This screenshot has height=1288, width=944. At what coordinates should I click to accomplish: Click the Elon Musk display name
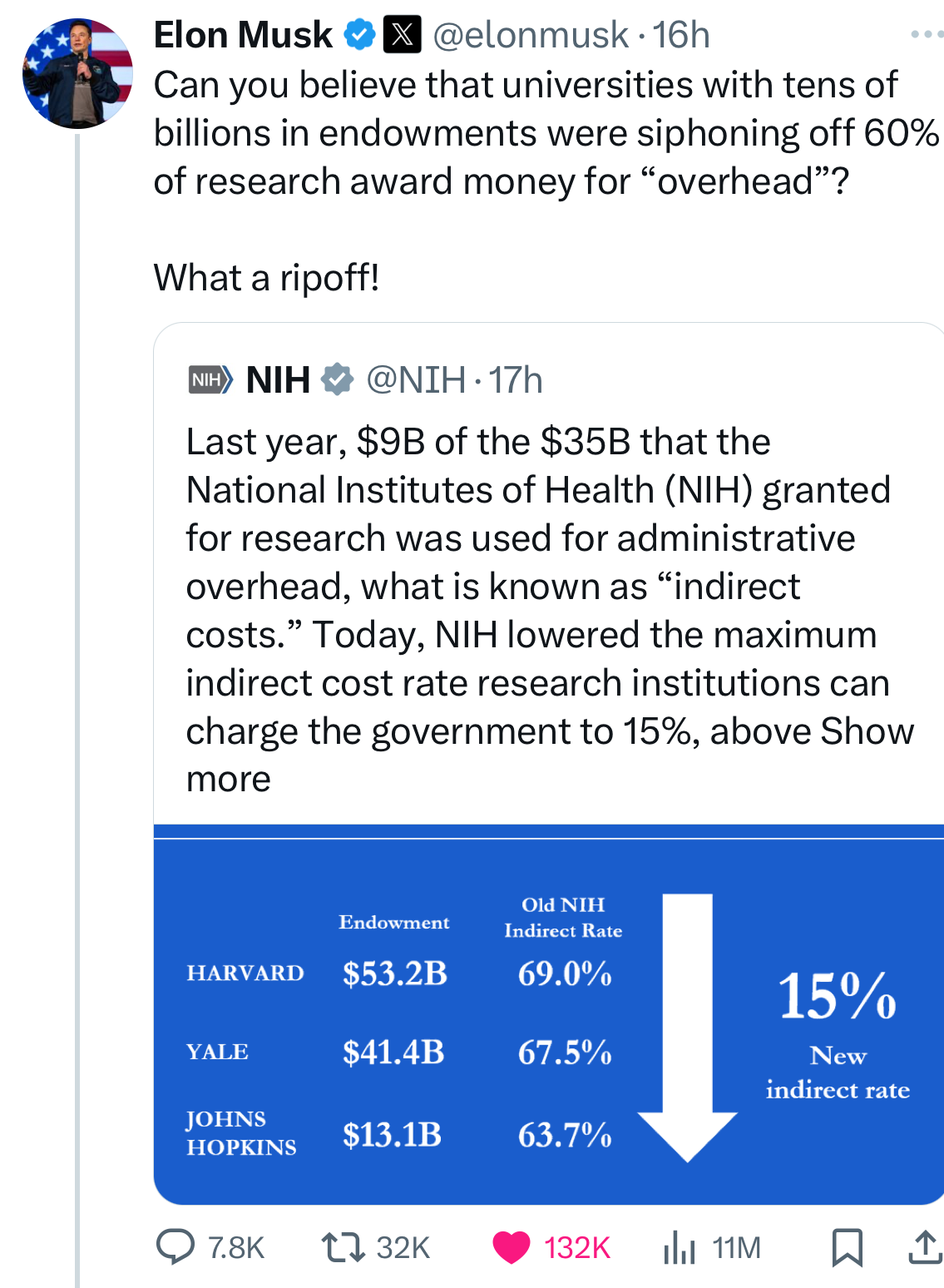pyautogui.click(x=243, y=35)
